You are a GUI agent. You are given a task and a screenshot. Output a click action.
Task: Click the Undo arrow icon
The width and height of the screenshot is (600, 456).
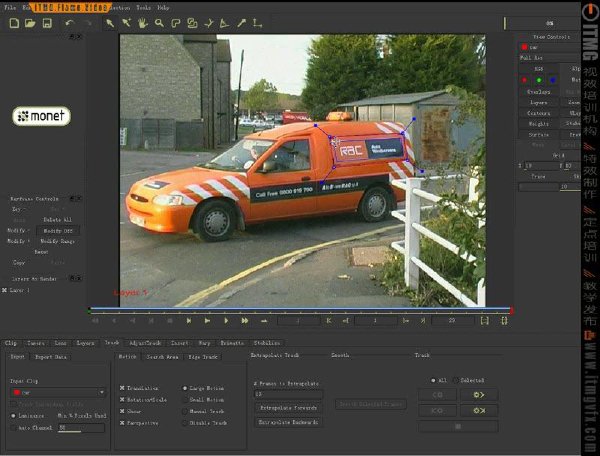pyautogui.click(x=69, y=23)
